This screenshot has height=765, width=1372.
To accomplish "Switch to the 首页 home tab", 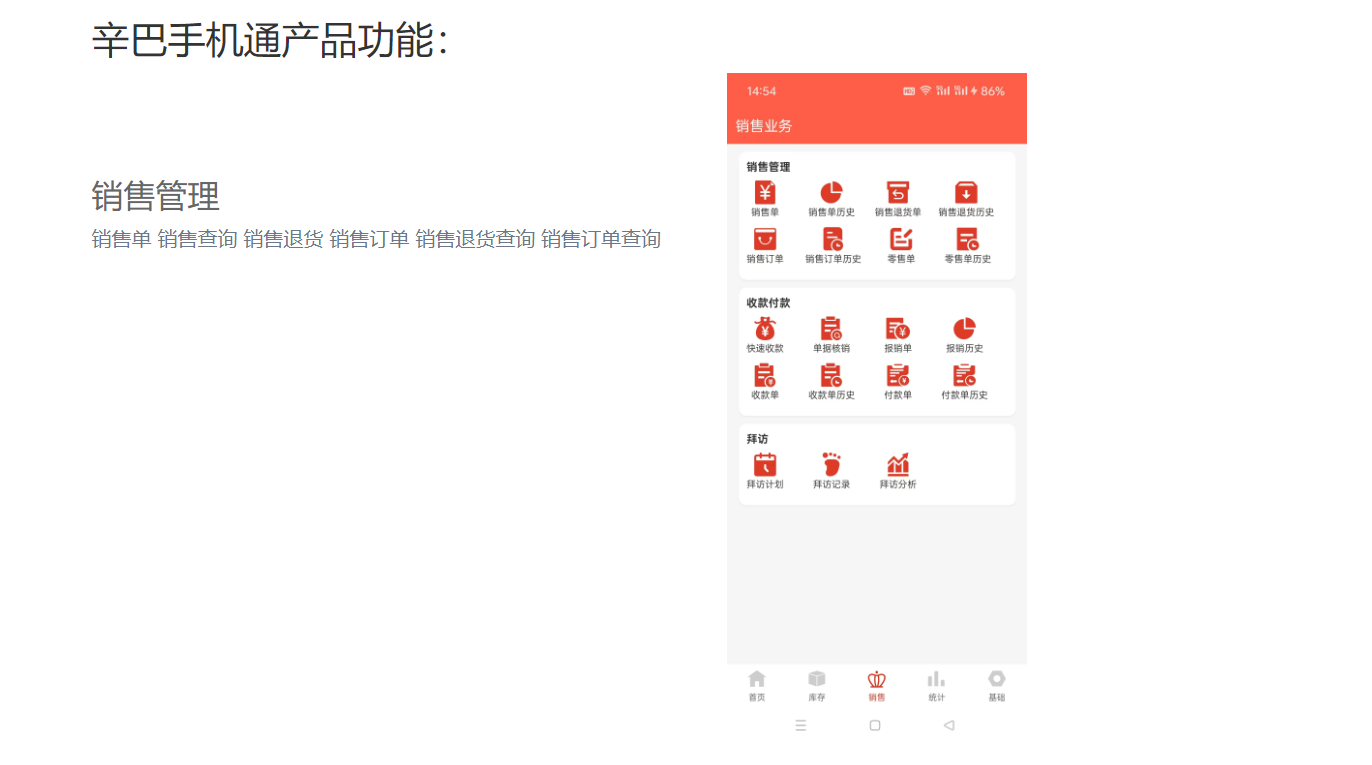I will click(757, 685).
